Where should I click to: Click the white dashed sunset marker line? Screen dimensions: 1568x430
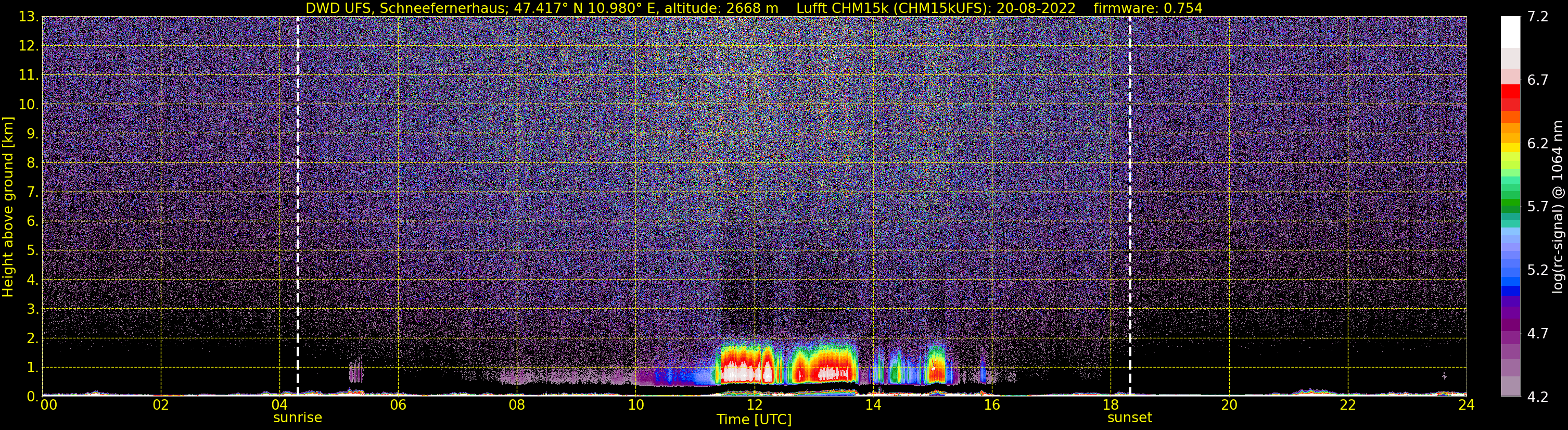coord(1130,206)
